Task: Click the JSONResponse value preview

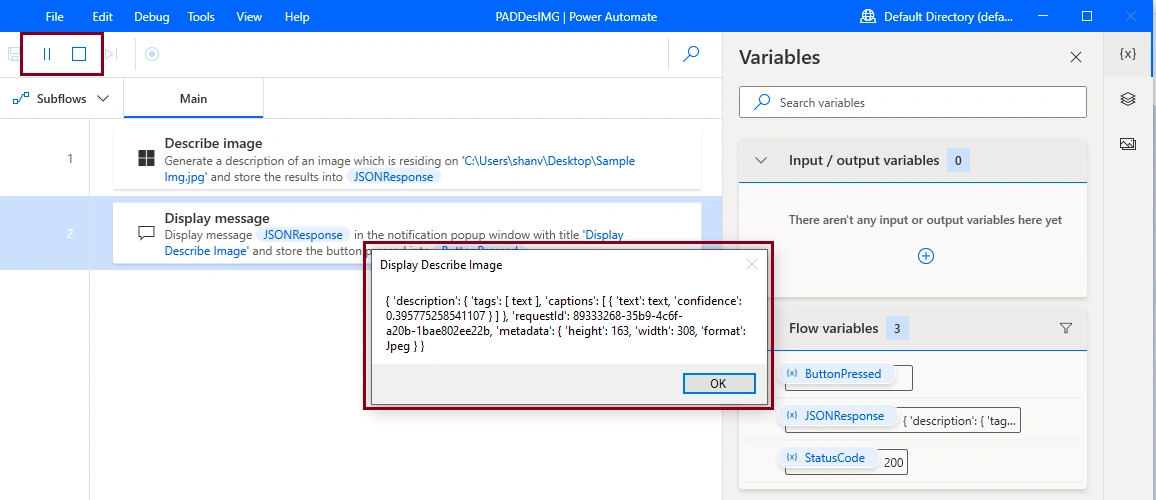Action: click(x=961, y=421)
